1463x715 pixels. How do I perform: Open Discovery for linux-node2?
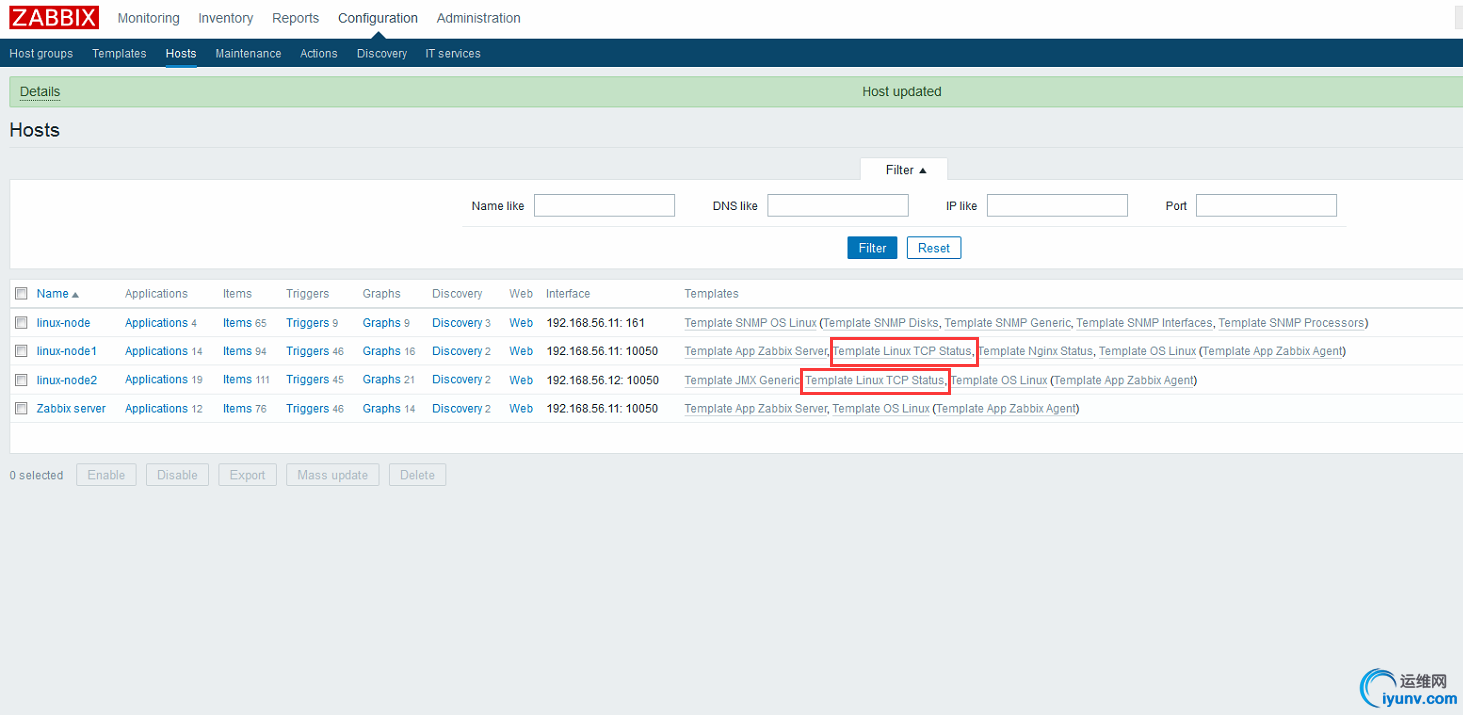pyautogui.click(x=457, y=380)
